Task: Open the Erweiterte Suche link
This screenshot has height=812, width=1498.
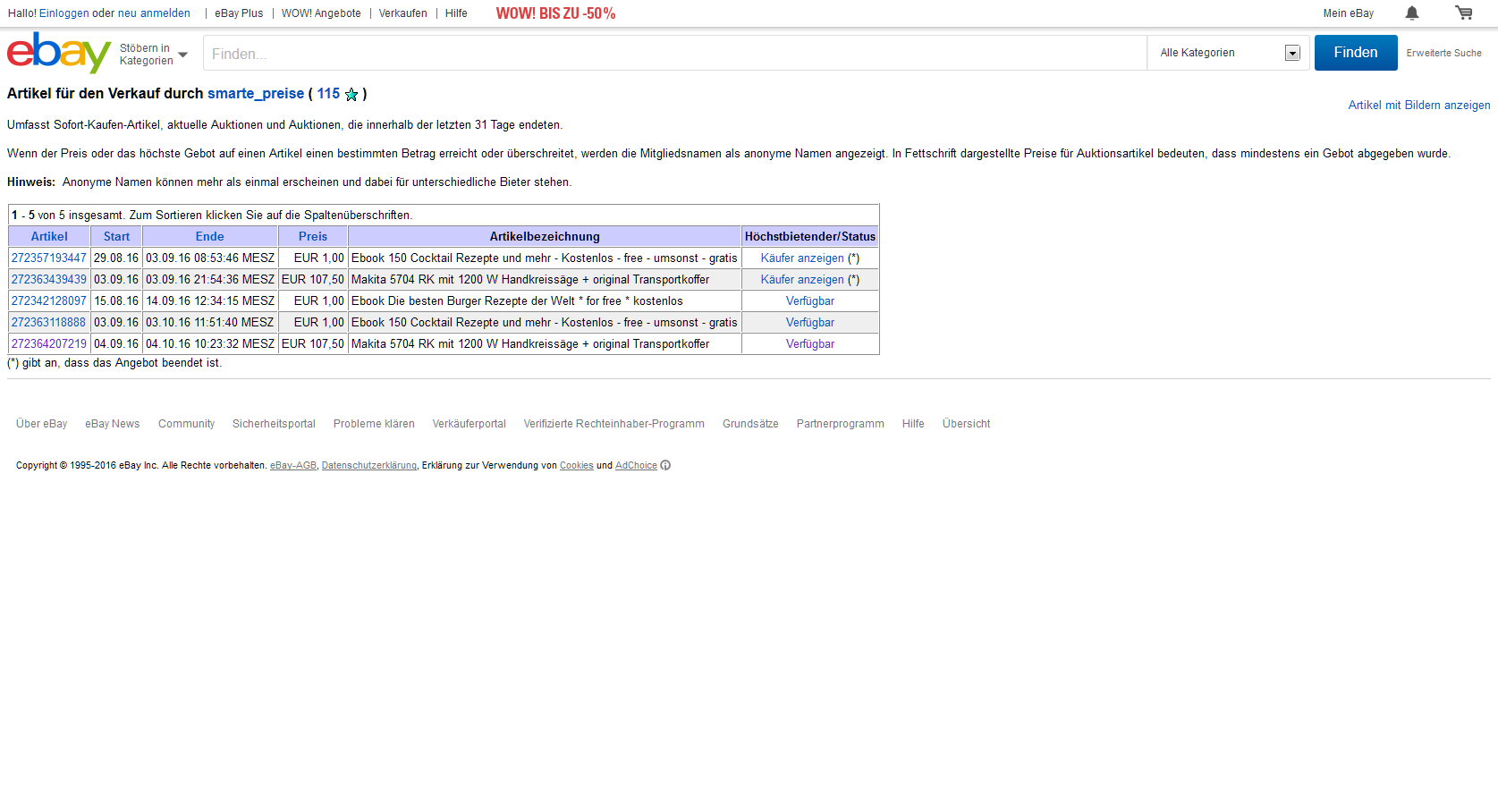Action: [x=1443, y=54]
